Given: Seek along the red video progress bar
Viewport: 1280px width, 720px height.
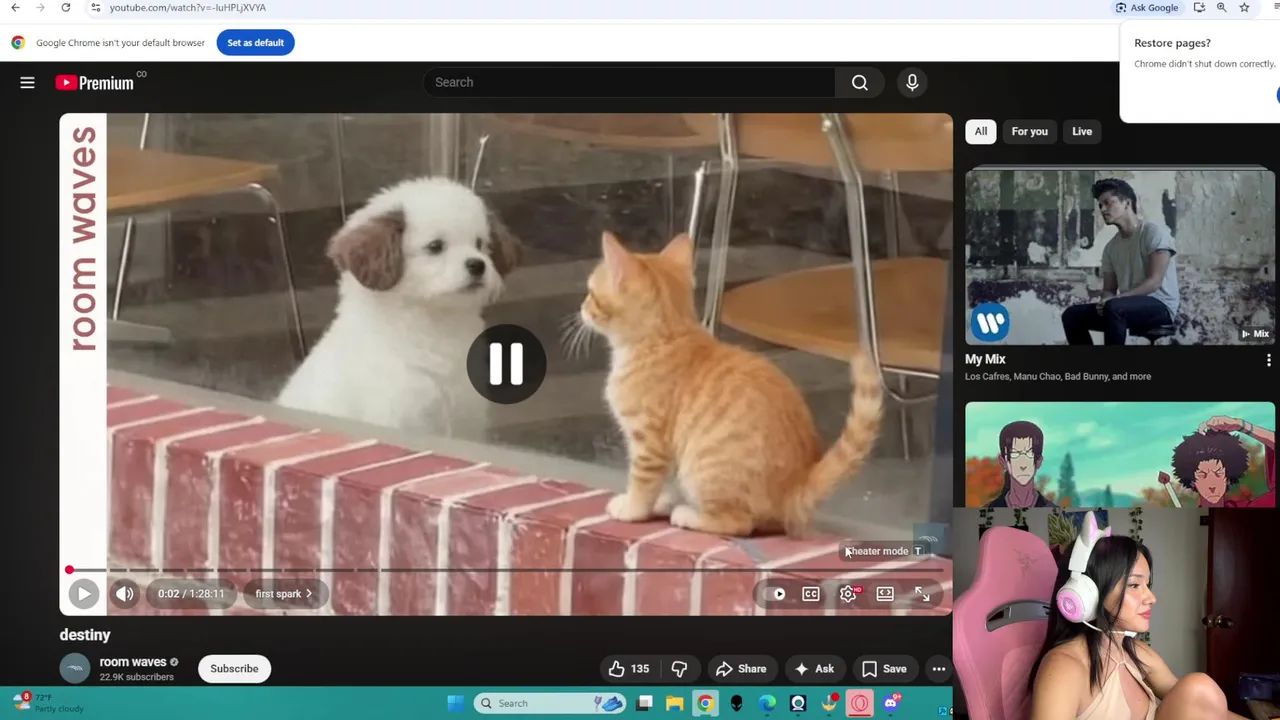Looking at the screenshot, I should [506, 570].
